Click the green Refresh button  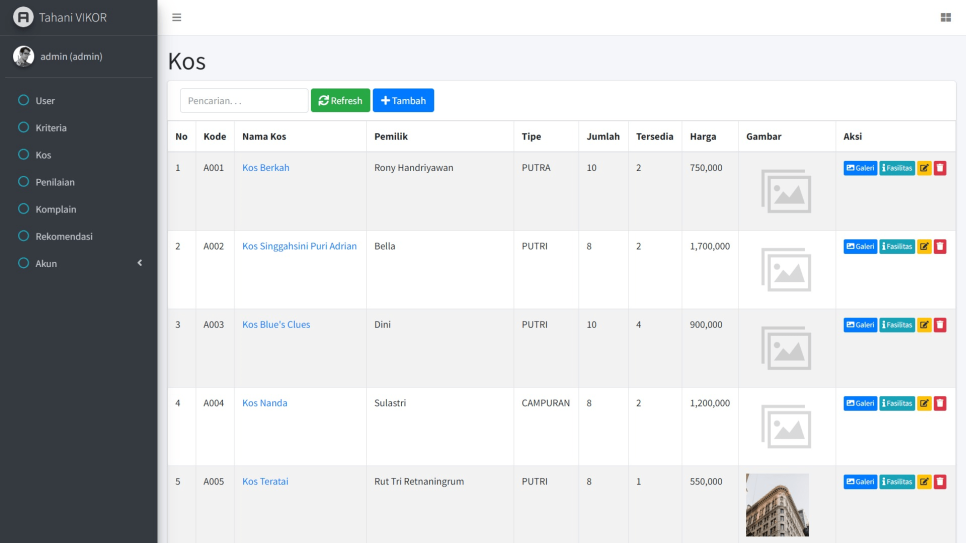tap(340, 101)
